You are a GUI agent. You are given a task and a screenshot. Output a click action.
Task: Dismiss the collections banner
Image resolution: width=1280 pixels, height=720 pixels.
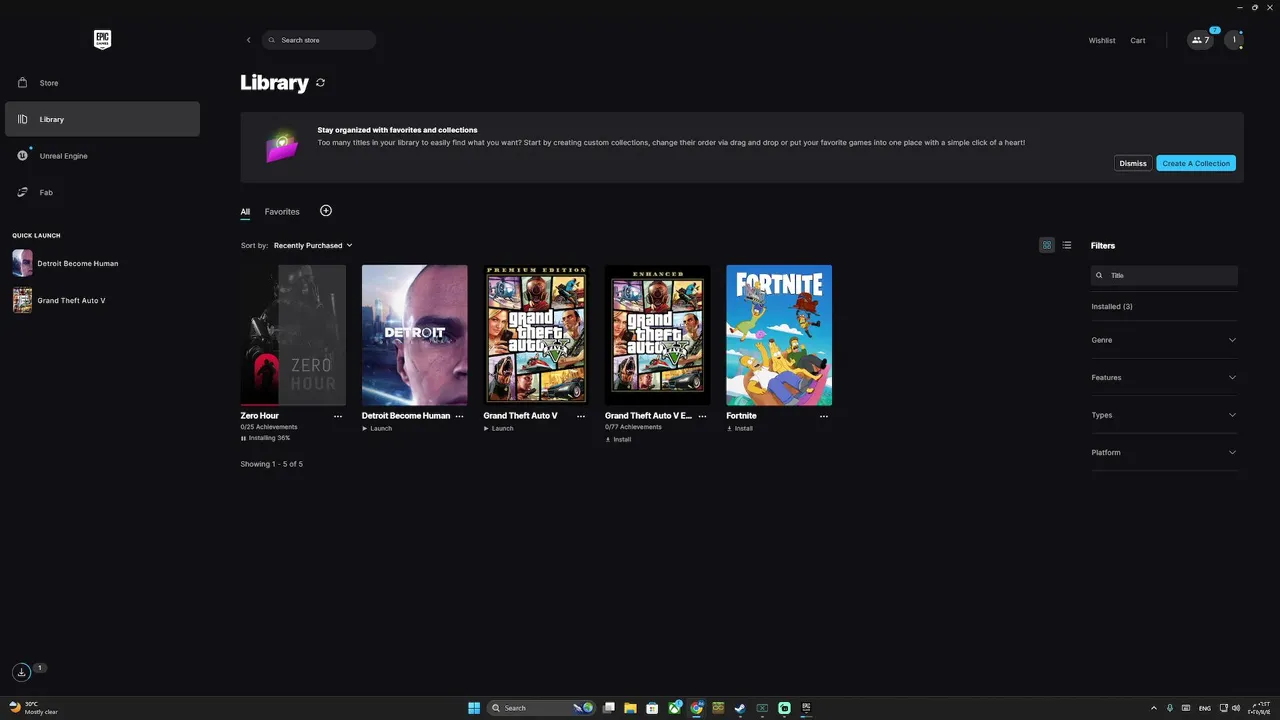point(1133,163)
